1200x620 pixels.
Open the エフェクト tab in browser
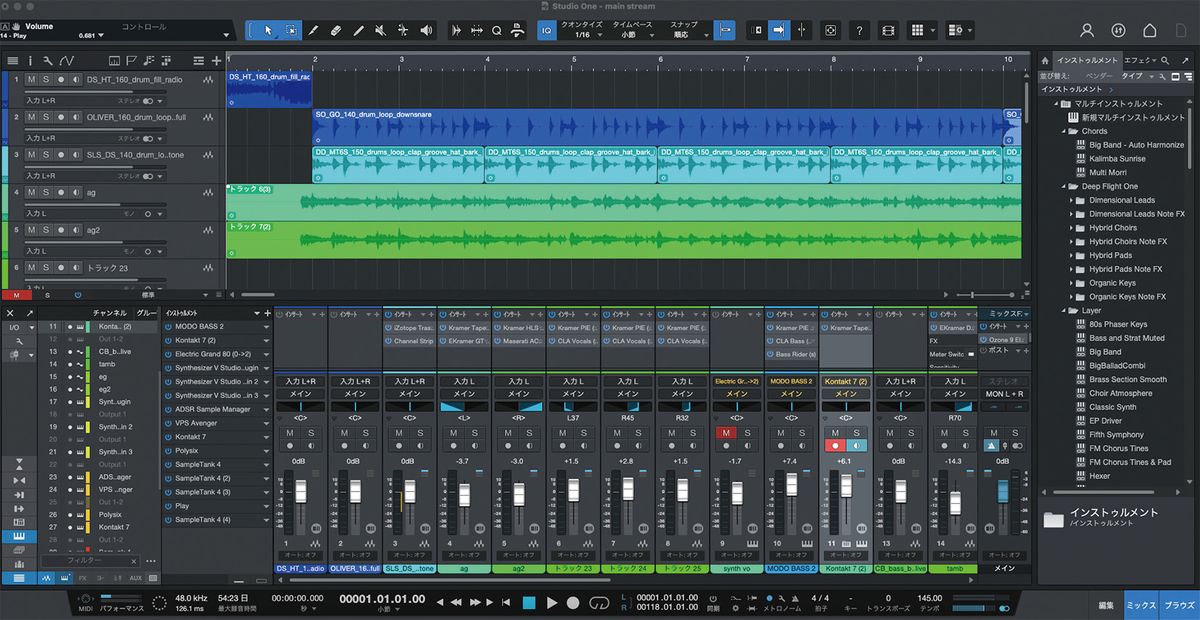pyautogui.click(x=1138, y=60)
